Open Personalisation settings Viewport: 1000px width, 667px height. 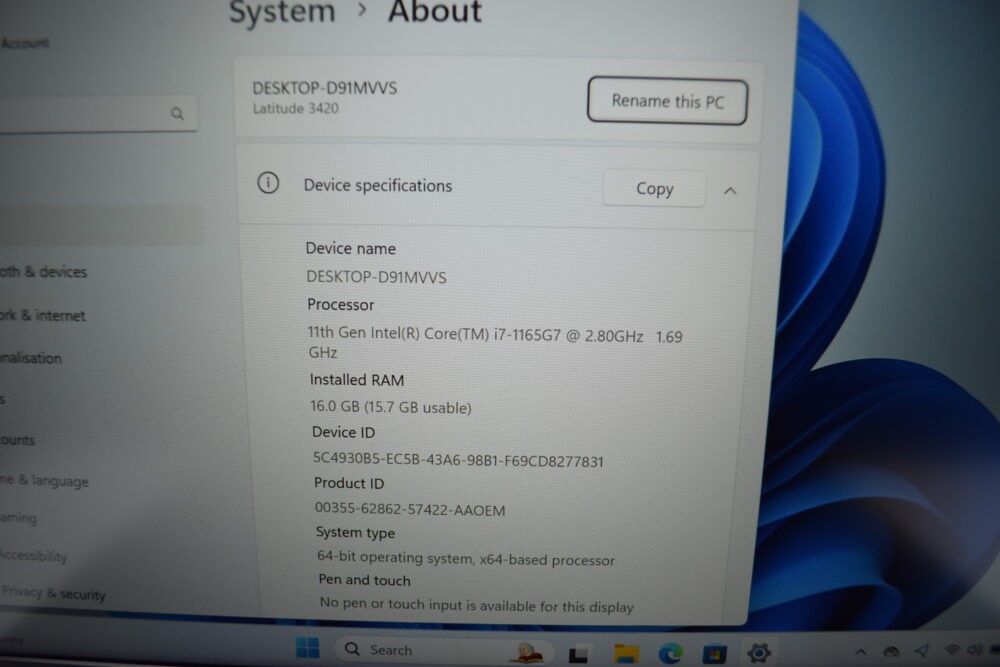click(x=31, y=358)
